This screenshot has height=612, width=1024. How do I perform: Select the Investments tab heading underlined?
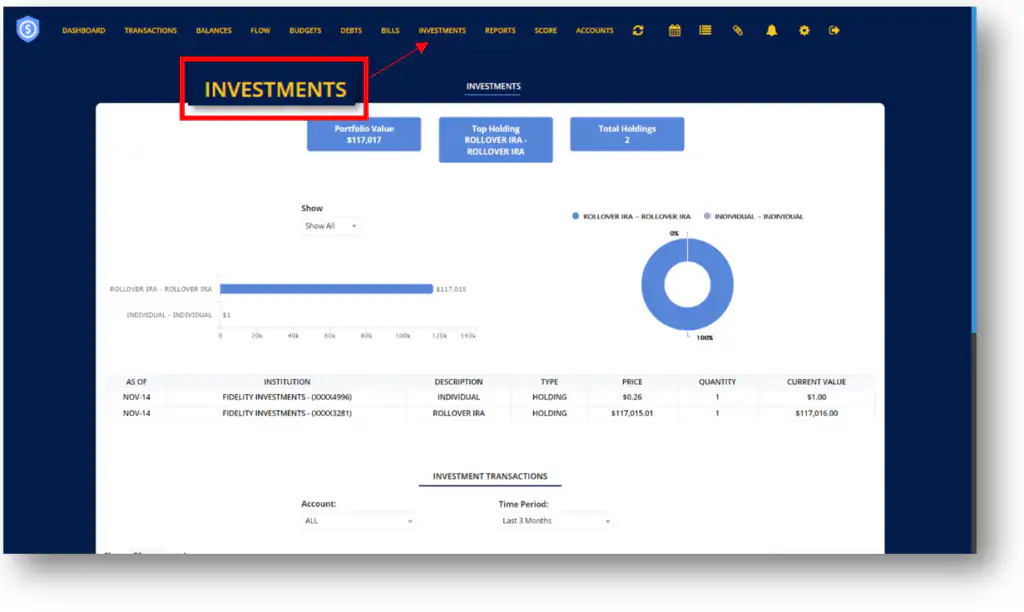coord(493,87)
